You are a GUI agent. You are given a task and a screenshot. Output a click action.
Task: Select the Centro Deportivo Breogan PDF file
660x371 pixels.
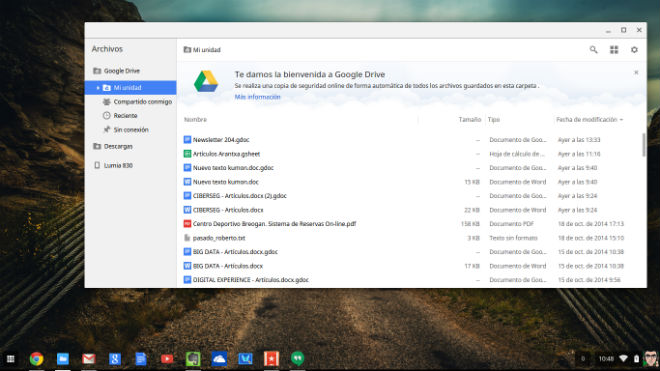[x=274, y=224]
